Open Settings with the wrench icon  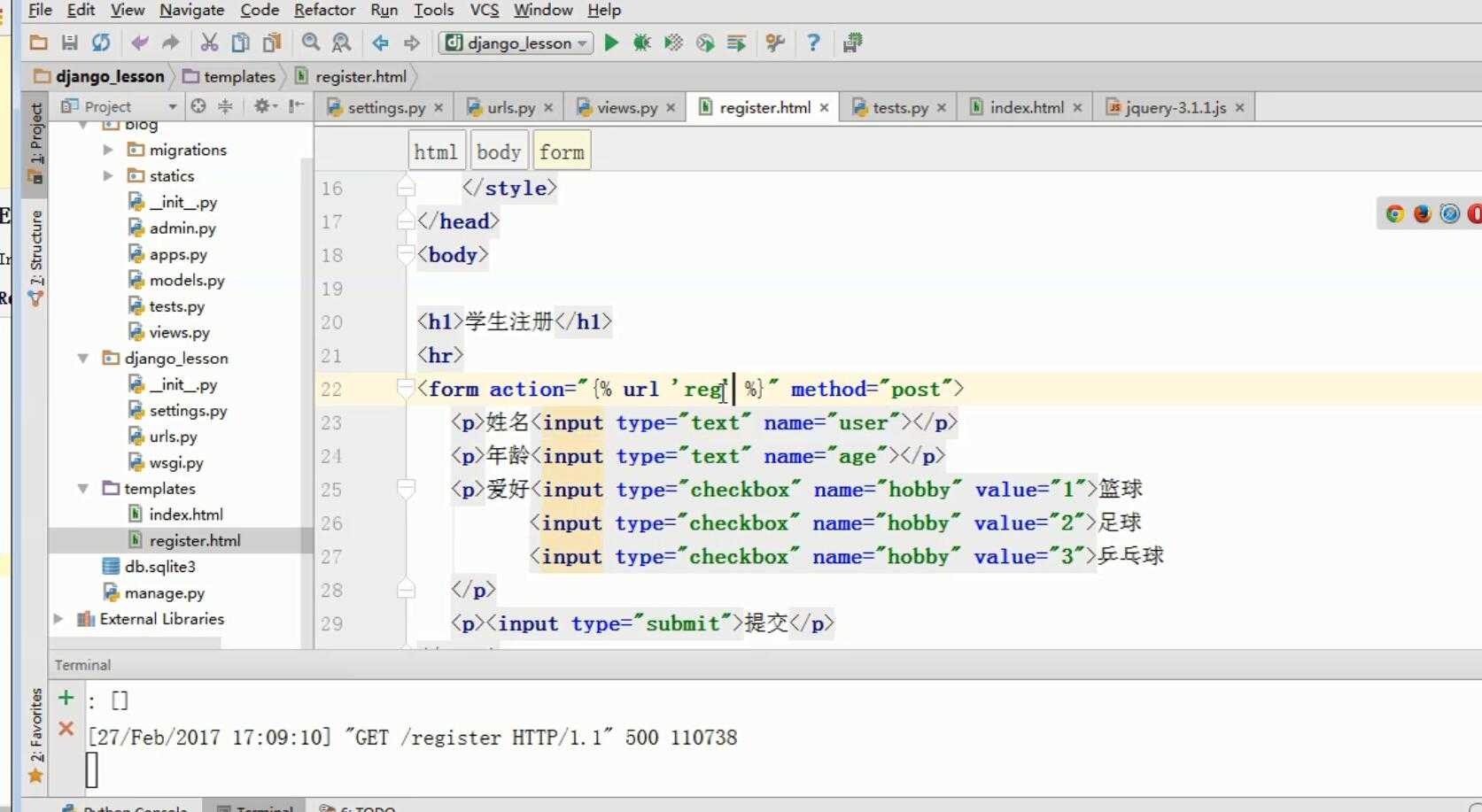click(775, 43)
